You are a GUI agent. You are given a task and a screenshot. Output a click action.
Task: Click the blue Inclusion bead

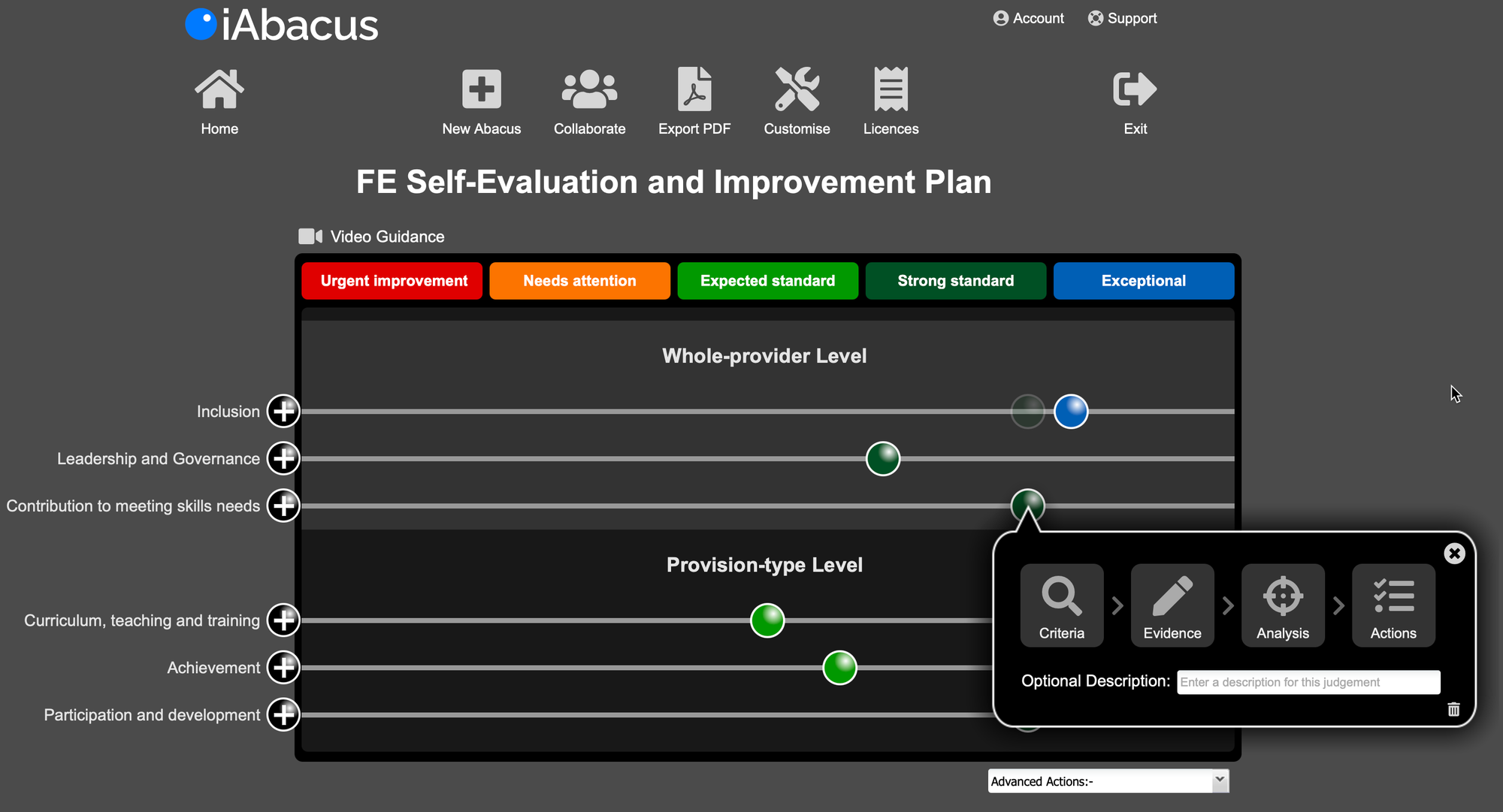(x=1071, y=411)
